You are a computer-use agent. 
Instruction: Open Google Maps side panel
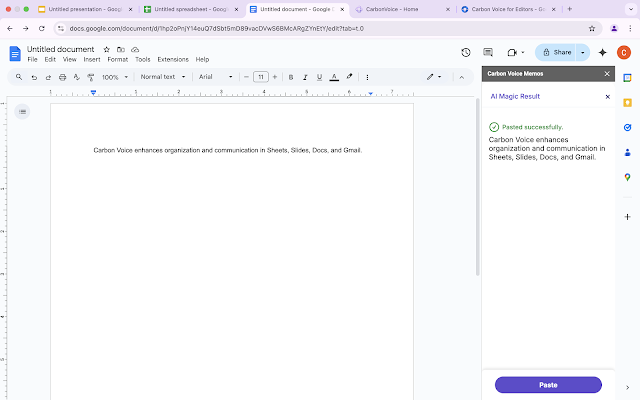(x=627, y=177)
